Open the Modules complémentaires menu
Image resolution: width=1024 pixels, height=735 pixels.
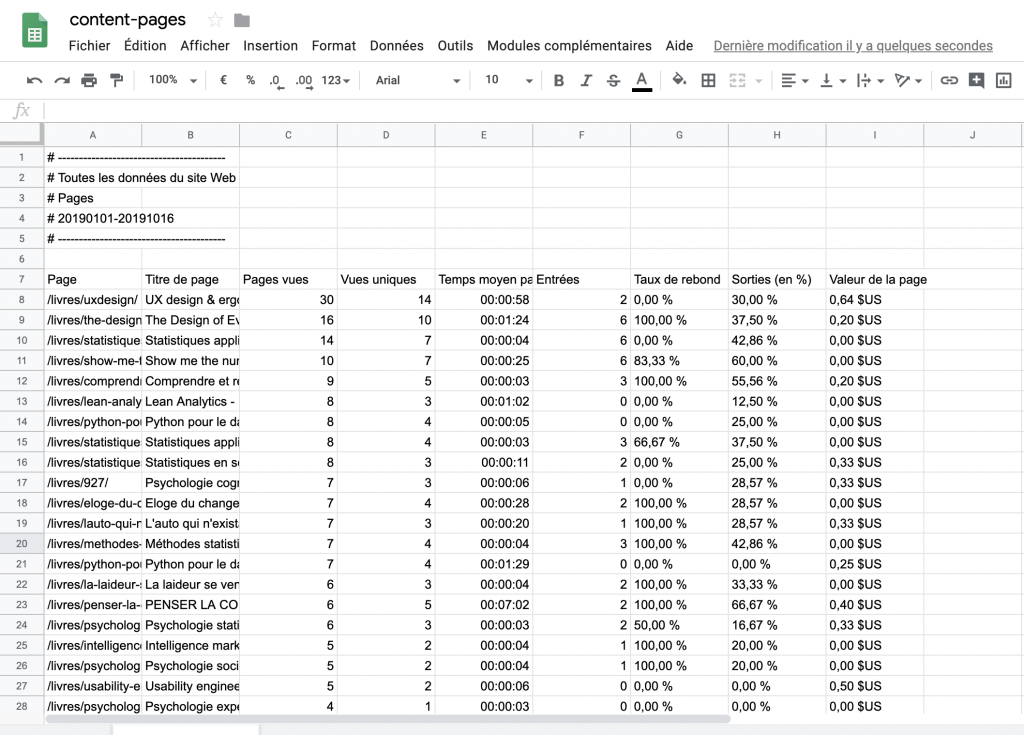pyautogui.click(x=569, y=46)
